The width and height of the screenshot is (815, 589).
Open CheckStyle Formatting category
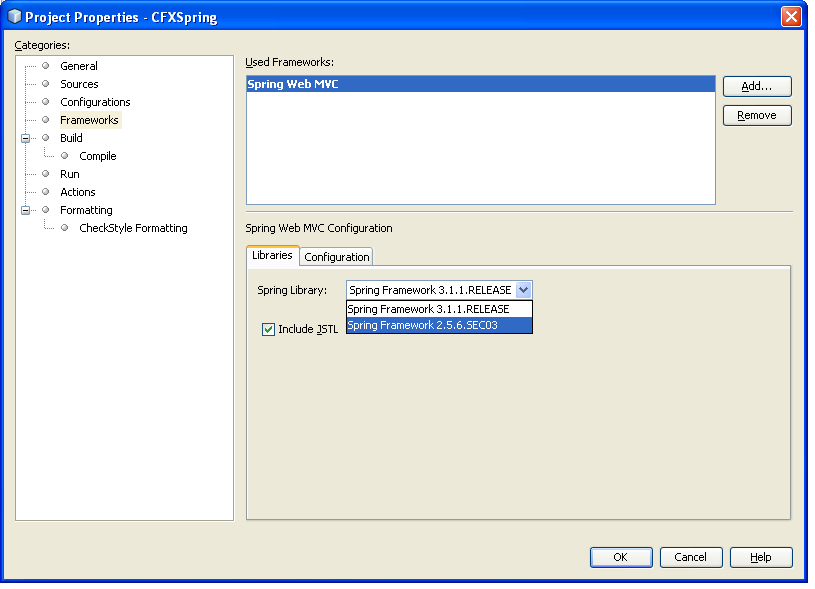133,228
